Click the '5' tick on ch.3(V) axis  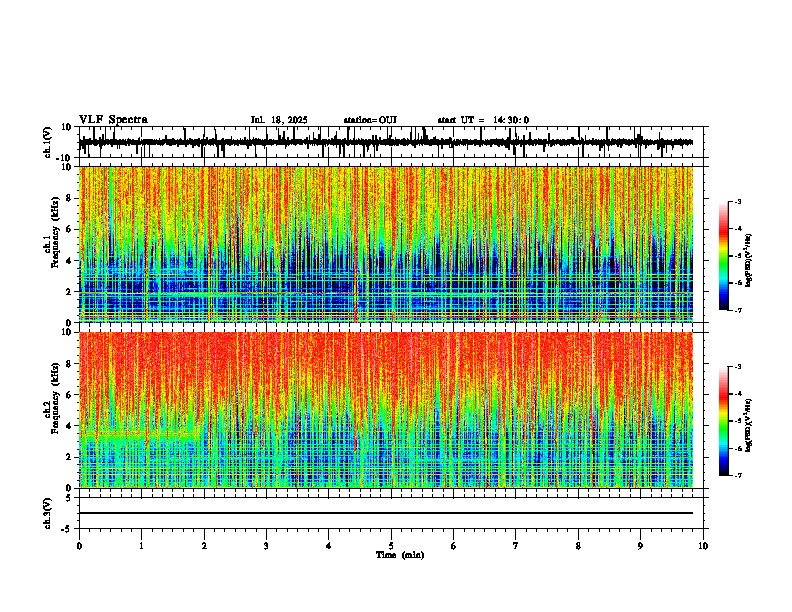click(70, 498)
